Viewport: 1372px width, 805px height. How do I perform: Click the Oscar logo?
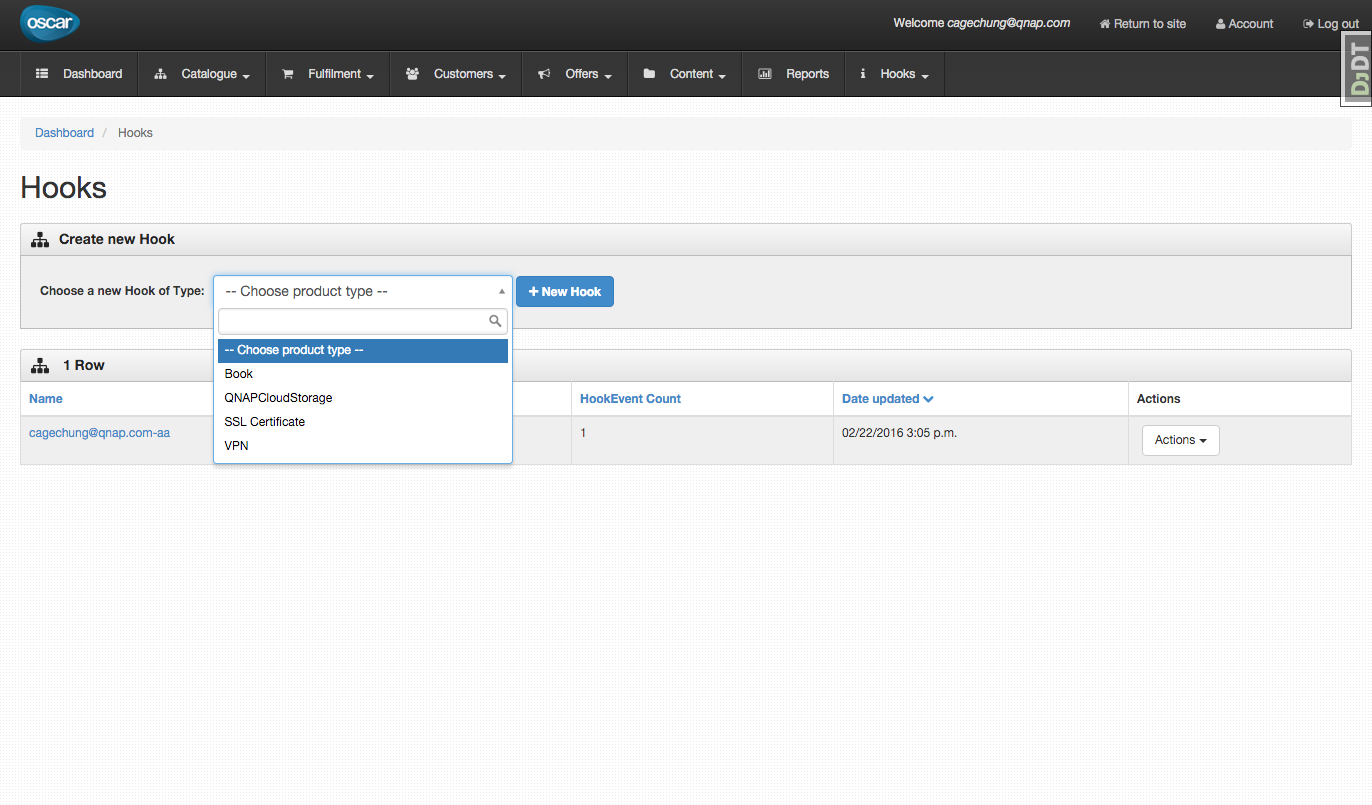50,23
